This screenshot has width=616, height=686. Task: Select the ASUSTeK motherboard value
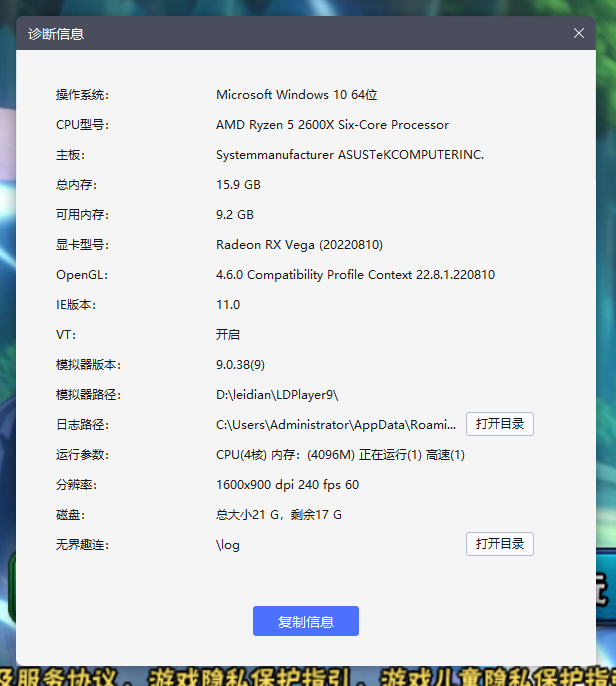point(349,155)
